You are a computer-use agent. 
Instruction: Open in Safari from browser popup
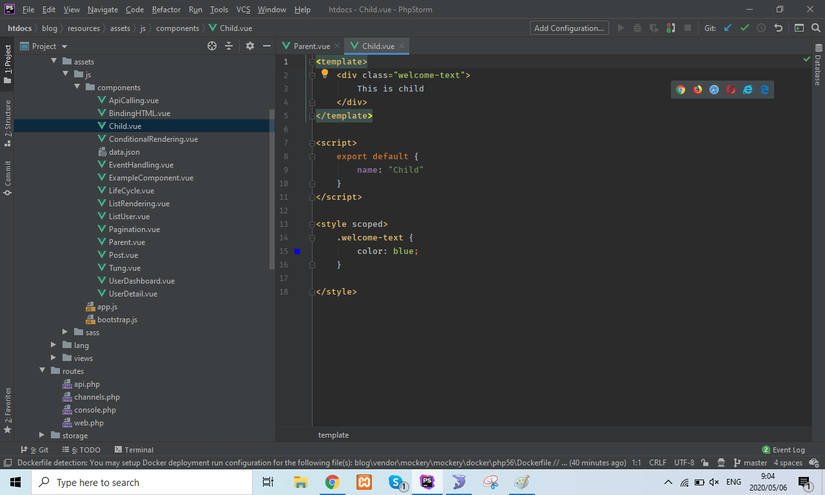714,89
